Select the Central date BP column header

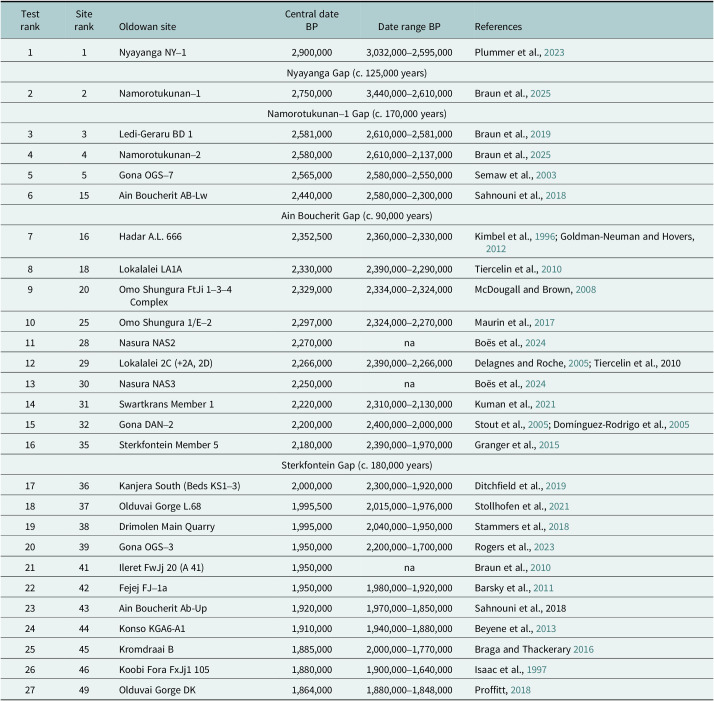tap(312, 20)
